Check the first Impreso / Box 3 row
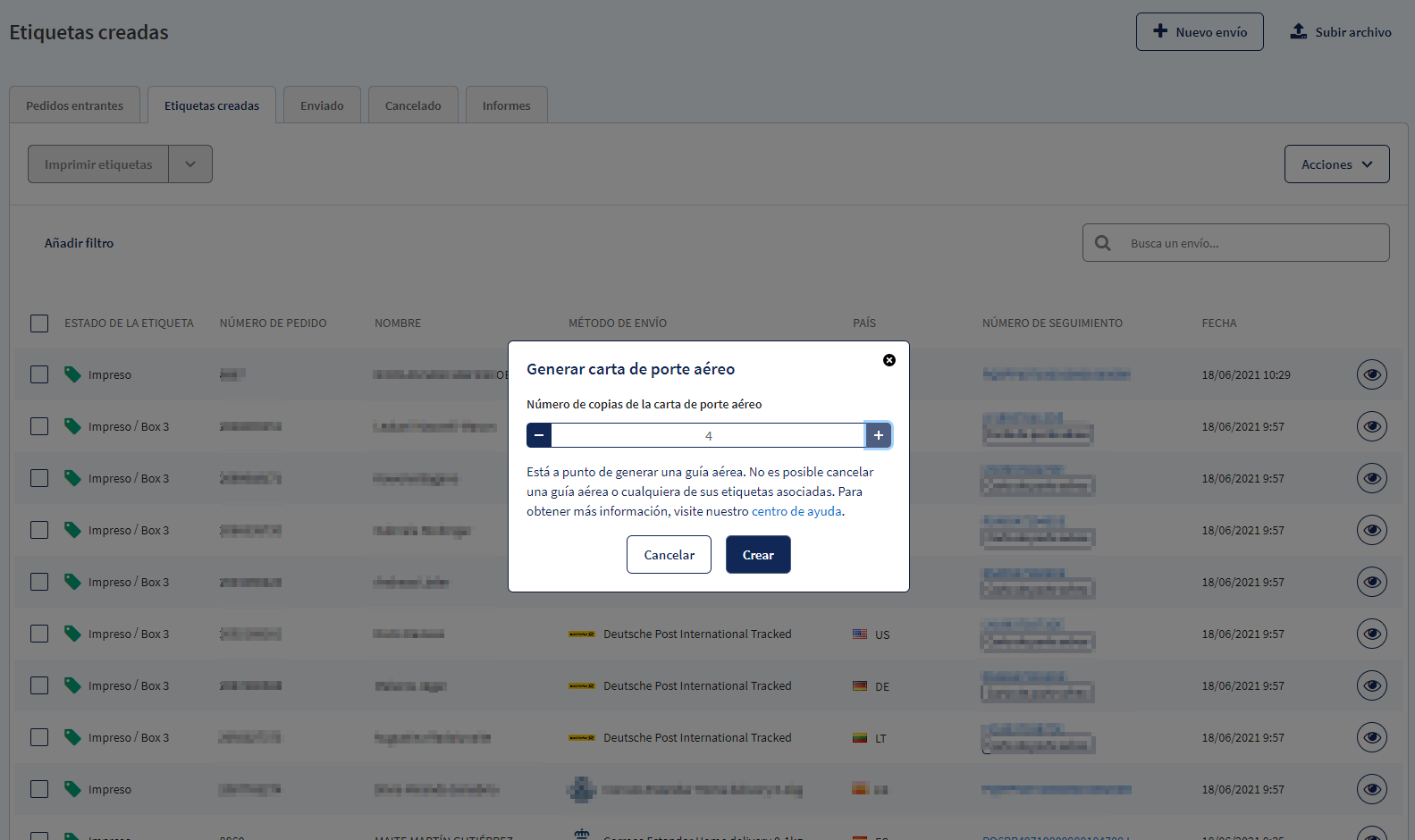Image resolution: width=1415 pixels, height=840 pixels. click(x=39, y=426)
